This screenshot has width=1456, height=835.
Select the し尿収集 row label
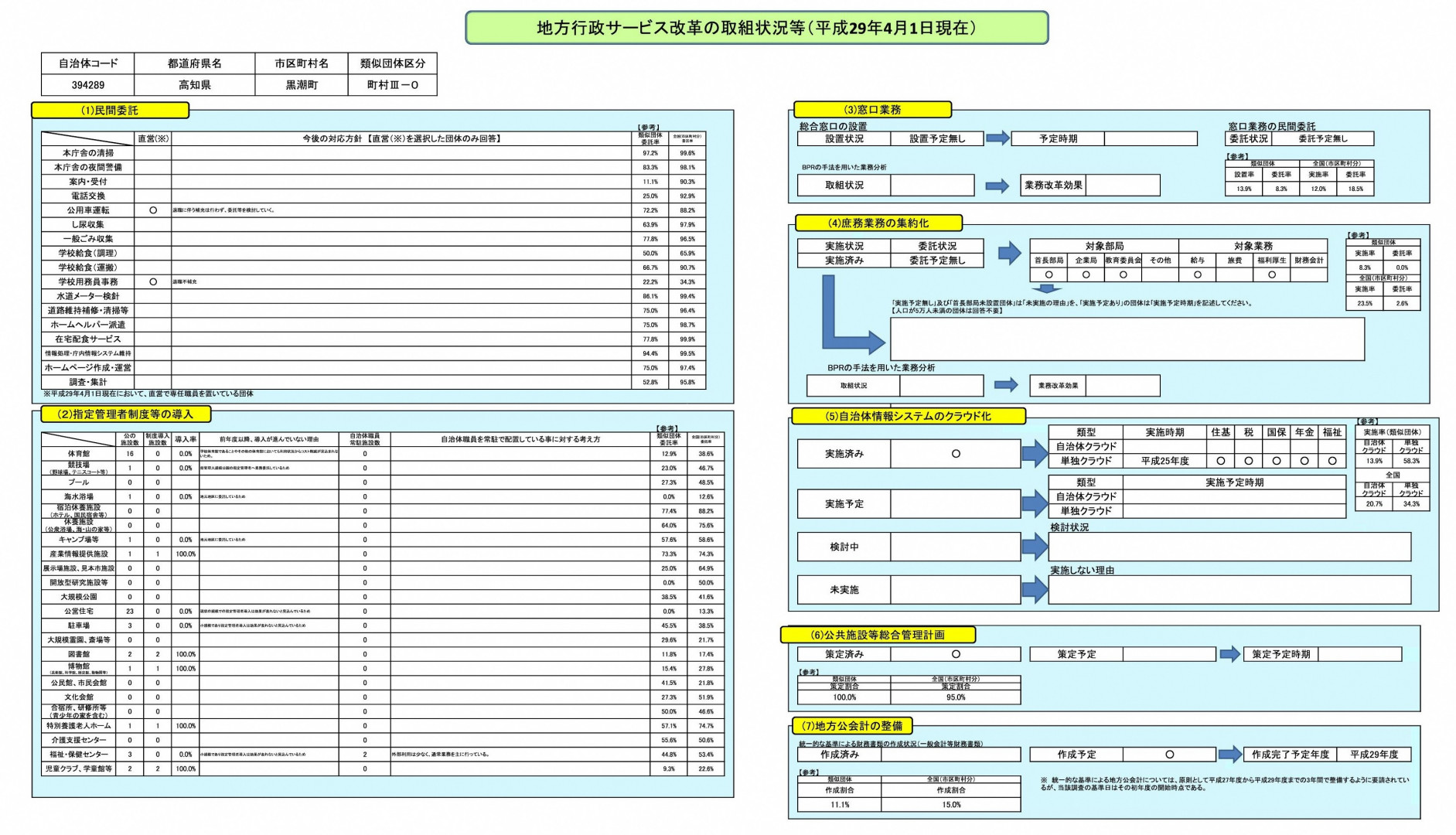click(88, 224)
